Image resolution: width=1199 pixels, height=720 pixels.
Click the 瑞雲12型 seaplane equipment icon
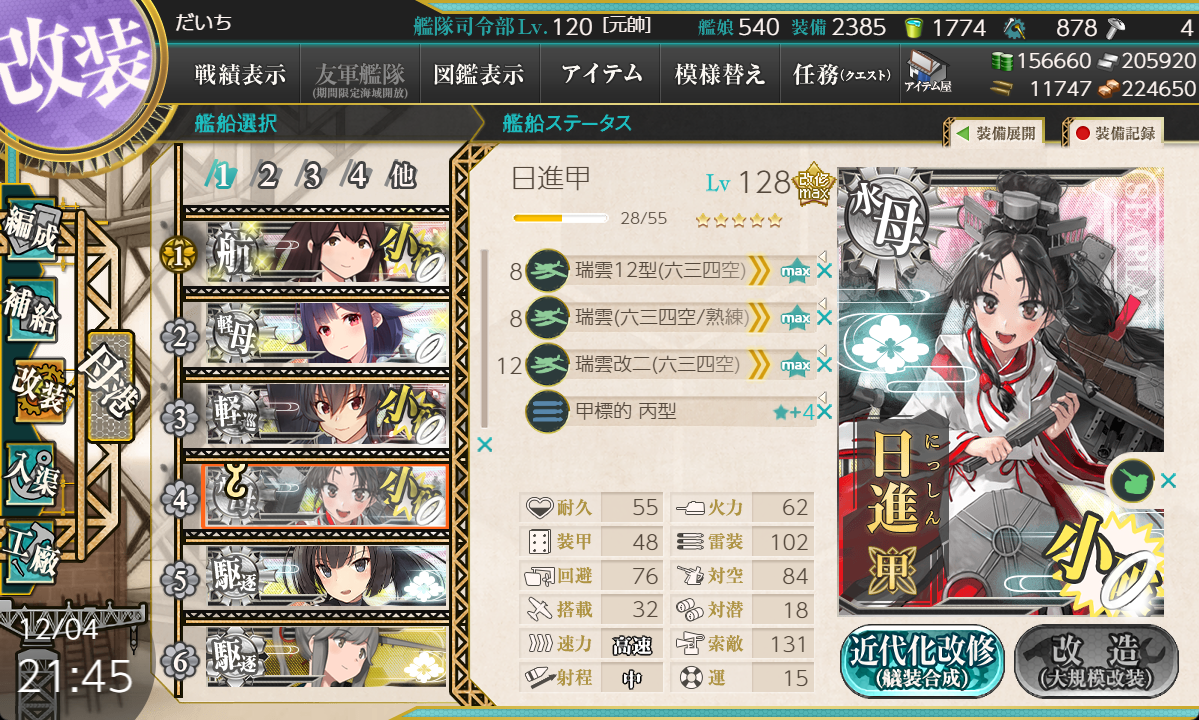coord(547,271)
